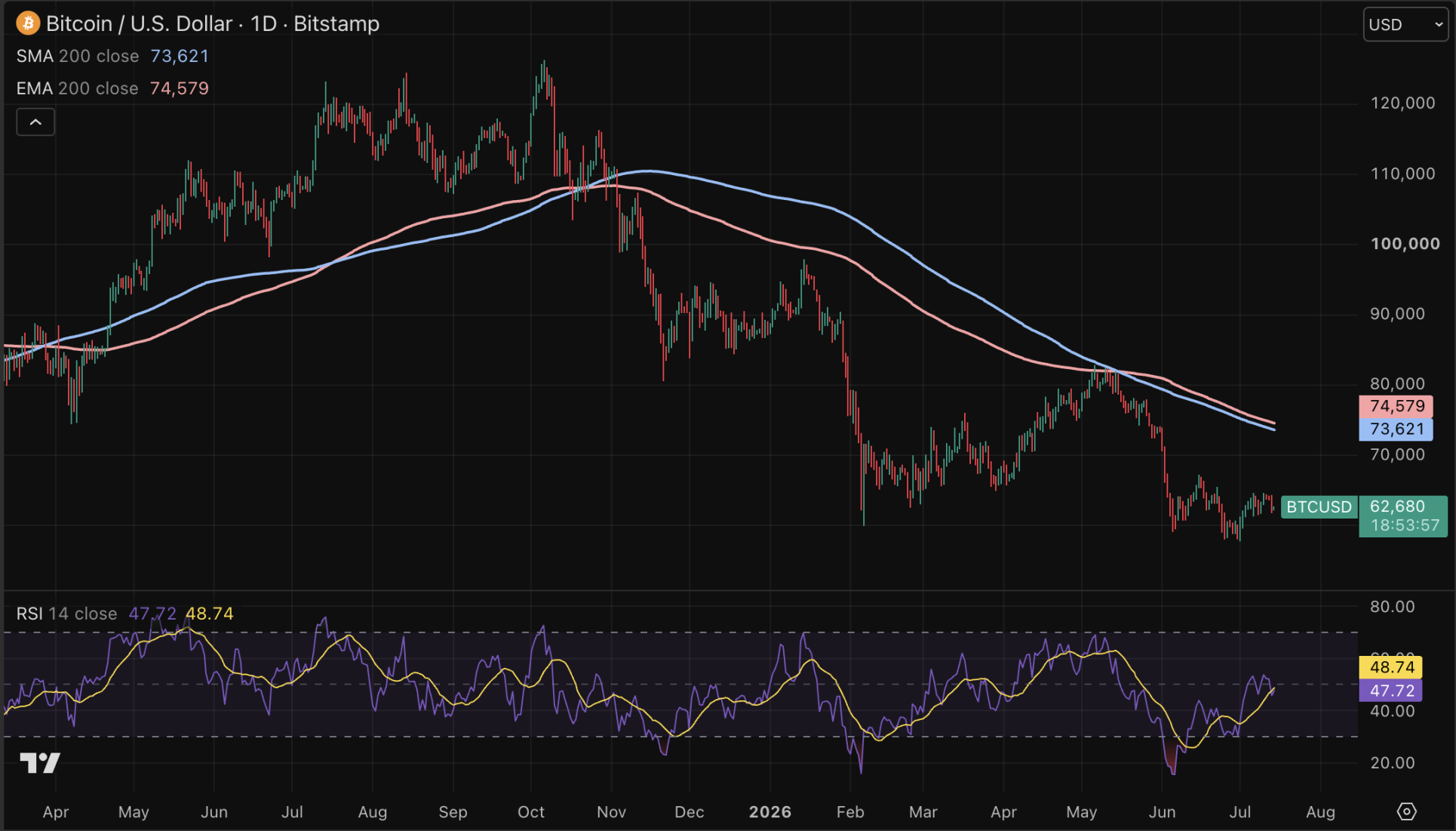1456x831 pixels.
Task: Click the 74,579 EMA price tag
Action: click(x=1396, y=406)
